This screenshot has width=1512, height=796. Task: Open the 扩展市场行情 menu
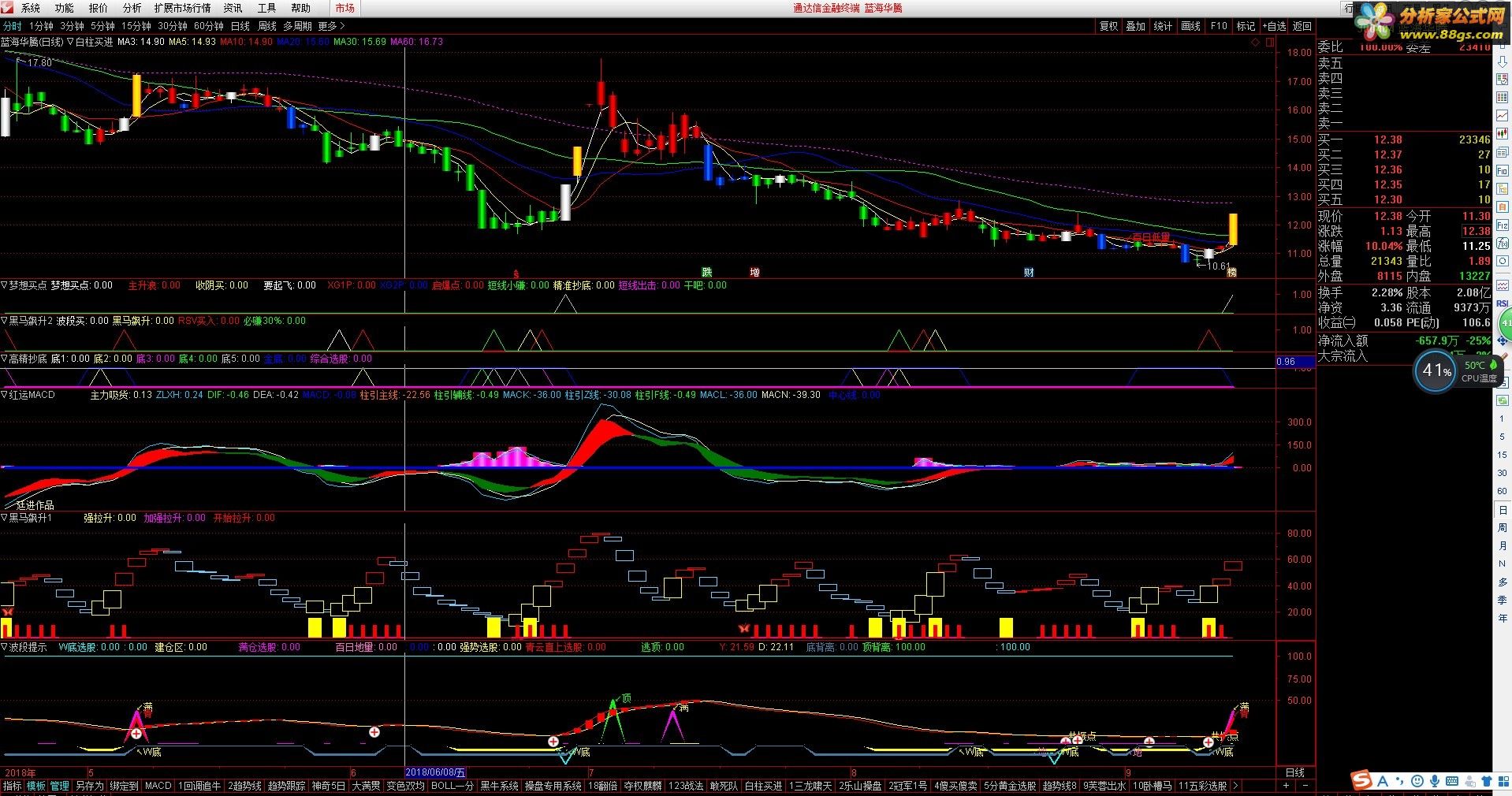click(x=183, y=8)
